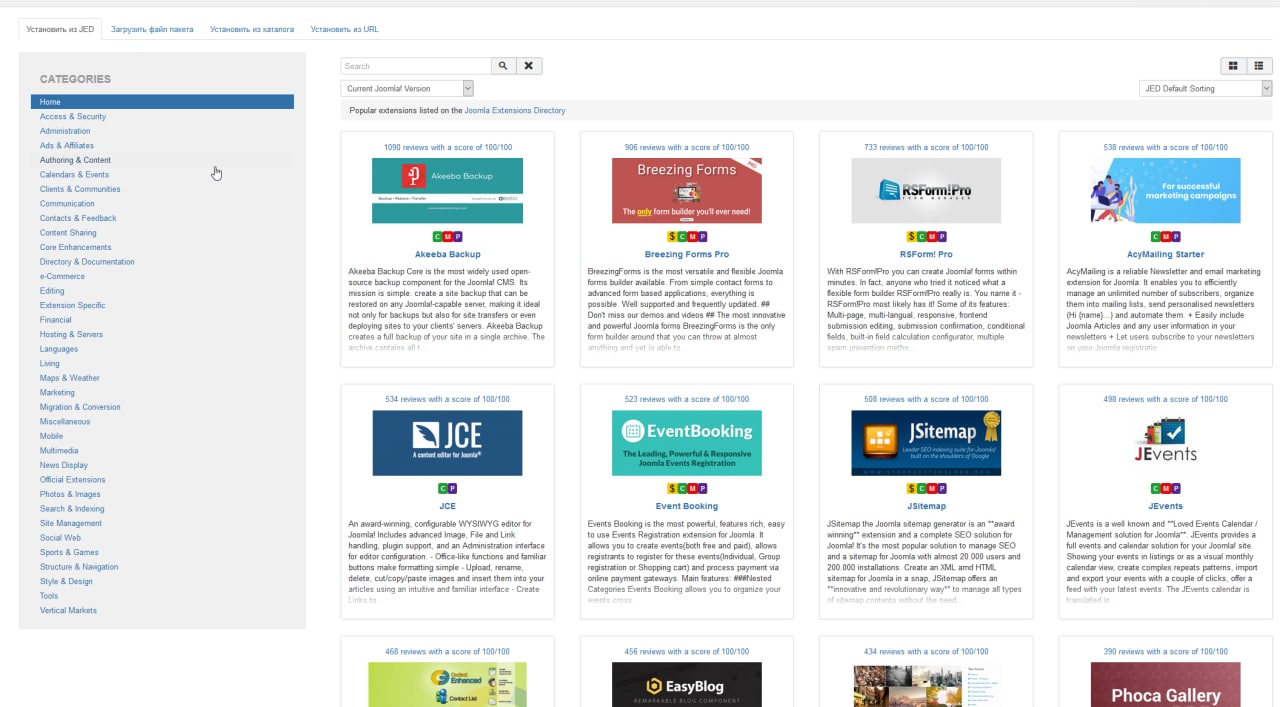The width and height of the screenshot is (1280, 707).
Task: Open the EasyBlog banner image
Action: [687, 685]
